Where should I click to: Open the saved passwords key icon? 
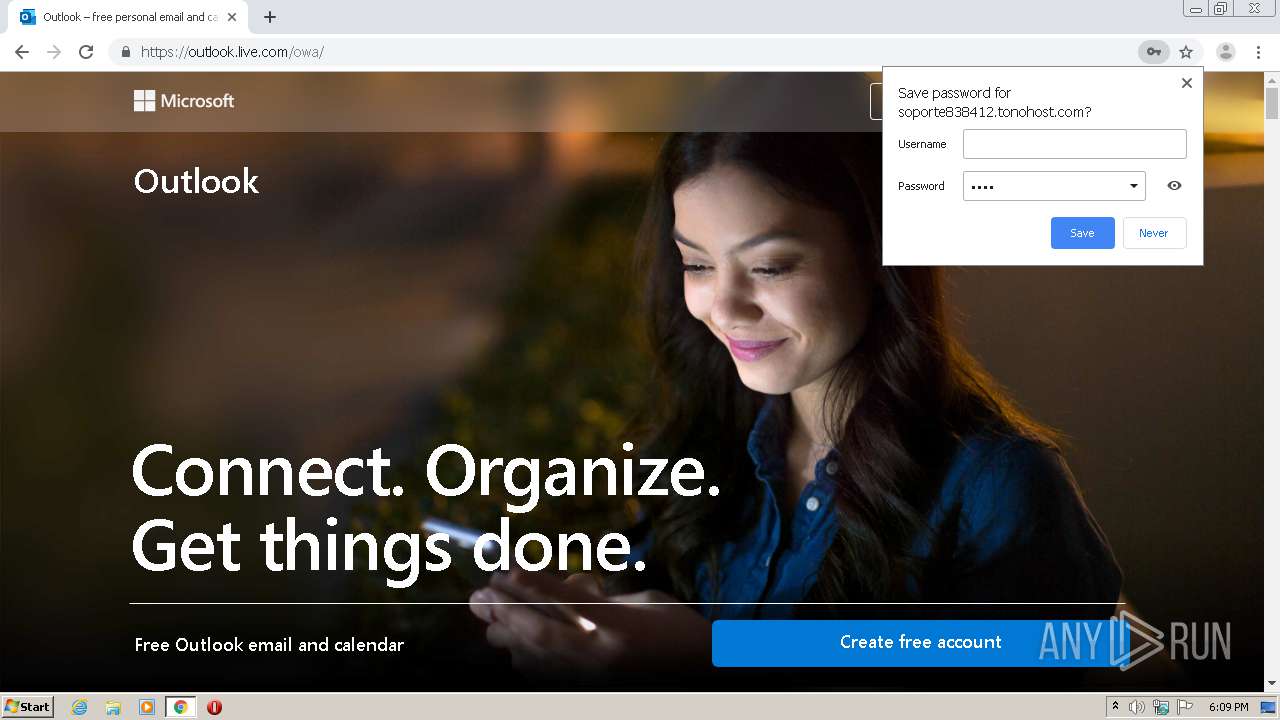pyautogui.click(x=1153, y=52)
